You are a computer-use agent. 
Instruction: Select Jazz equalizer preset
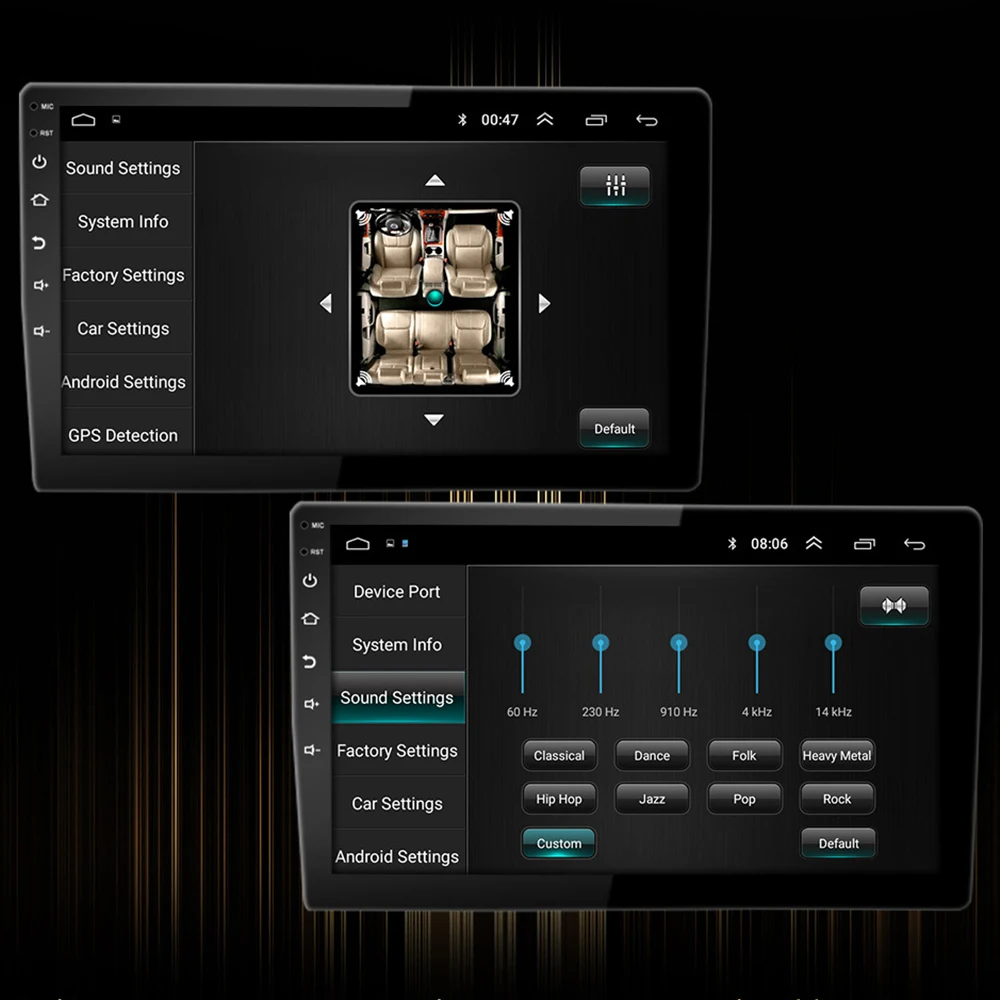point(652,798)
